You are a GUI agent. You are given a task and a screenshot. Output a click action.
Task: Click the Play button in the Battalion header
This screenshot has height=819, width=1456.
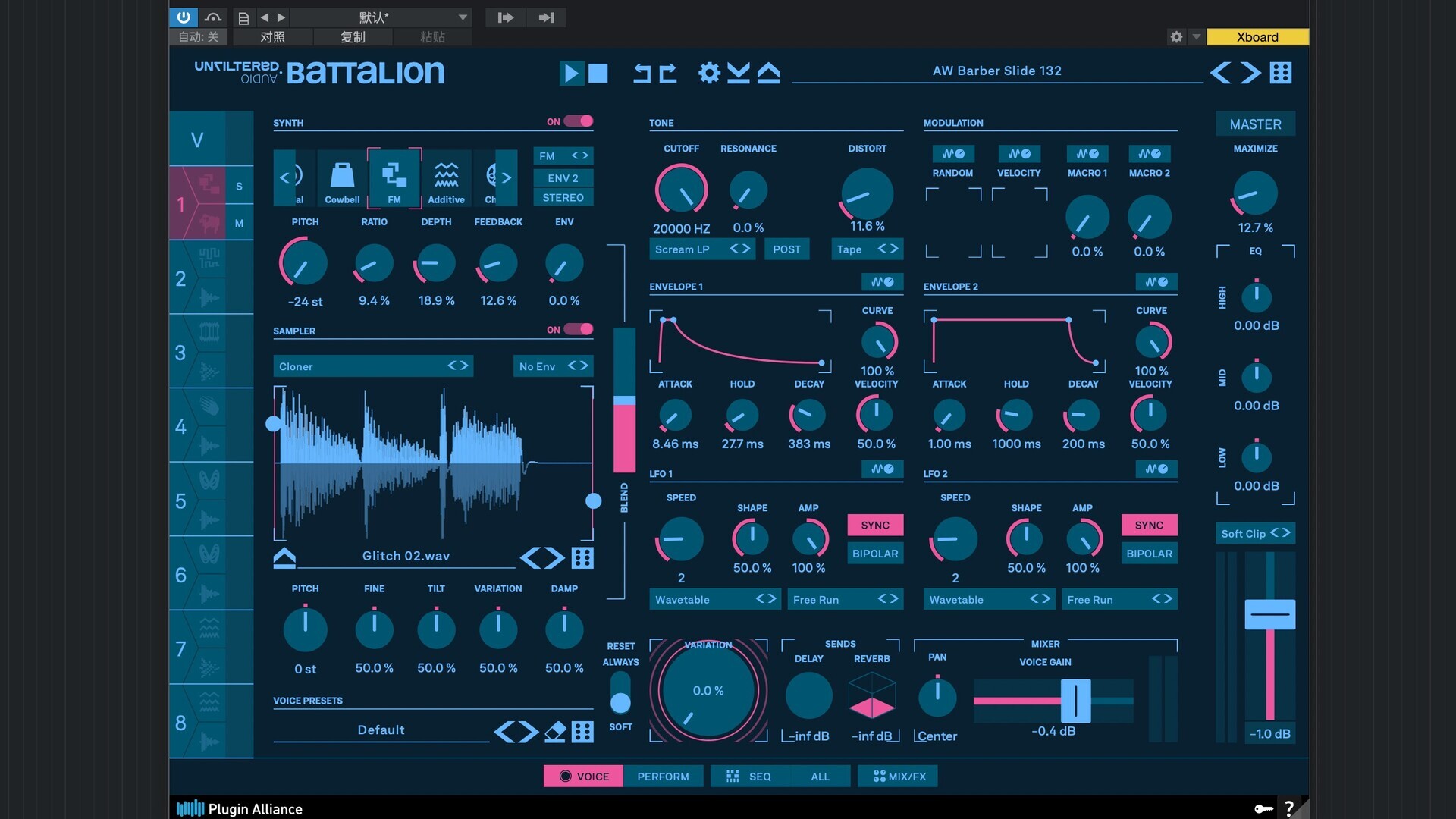[x=571, y=73]
